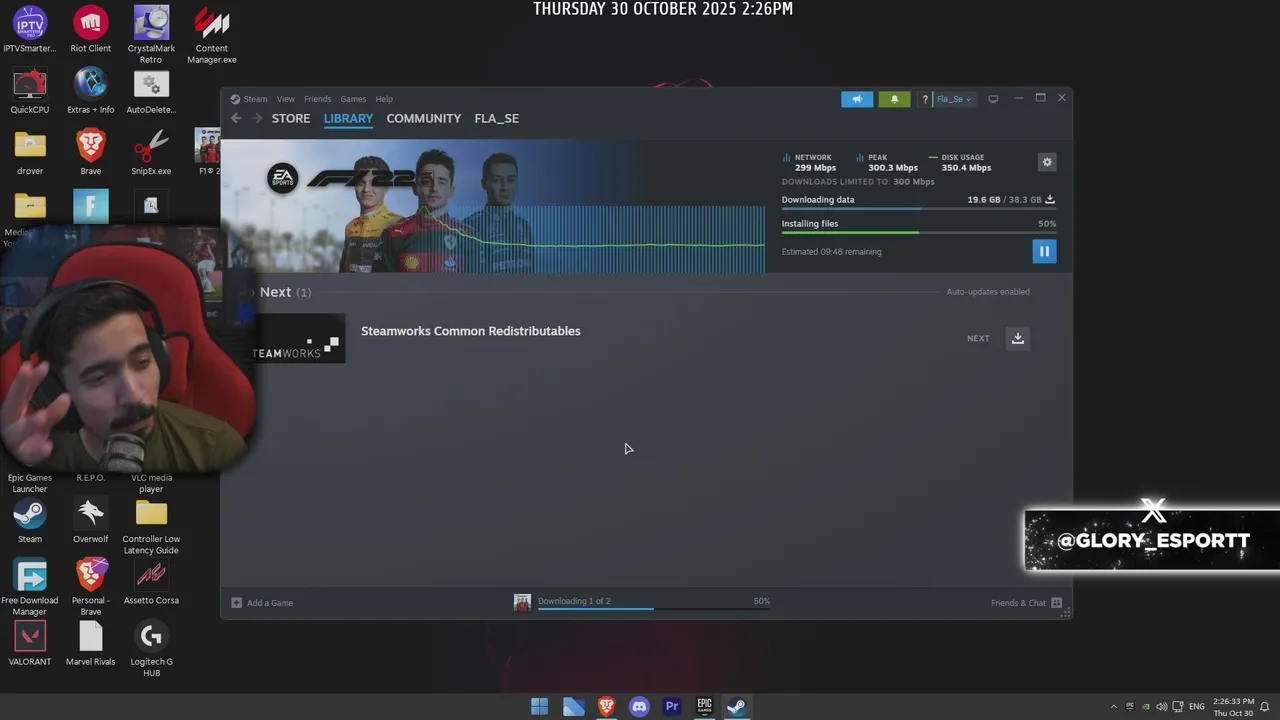Viewport: 1280px width, 720px height.
Task: Click the Steam announcements megaphone icon
Action: tap(857, 99)
